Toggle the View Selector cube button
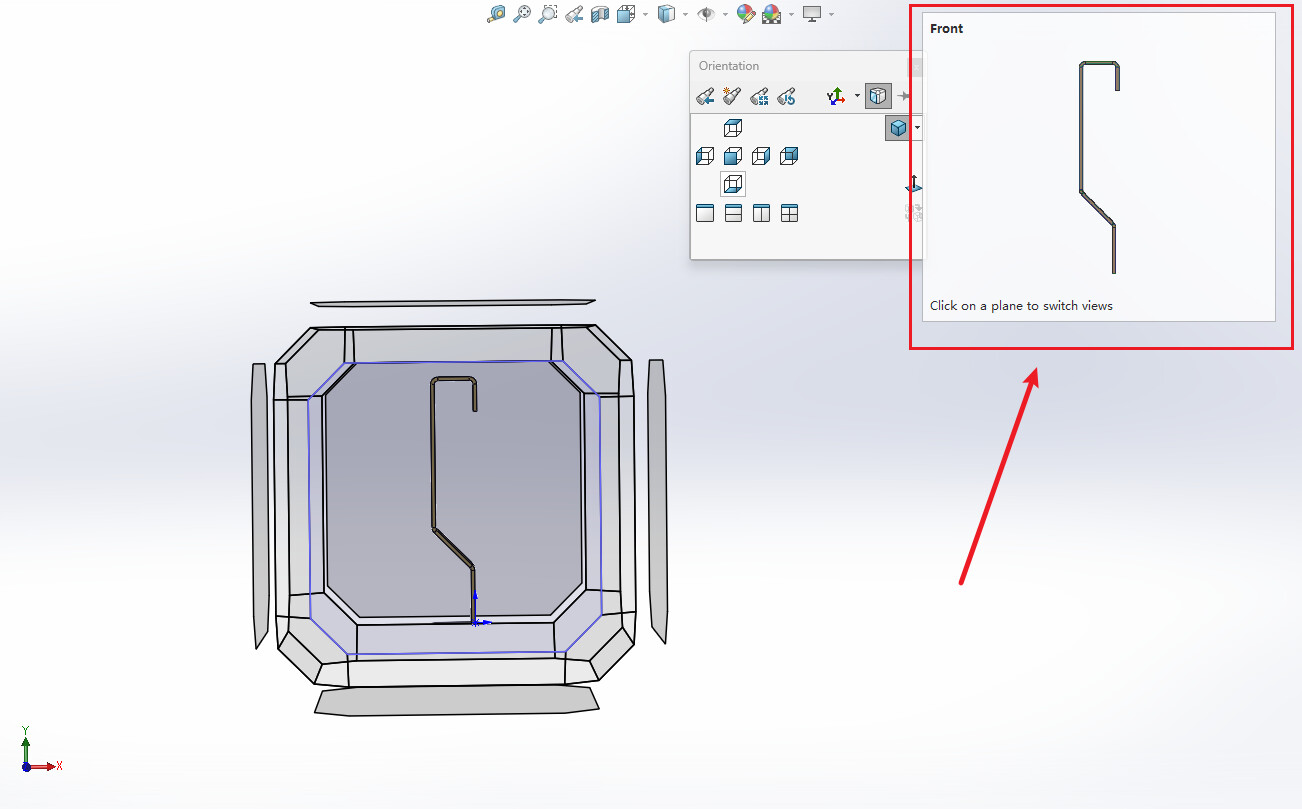This screenshot has width=1302, height=809. (878, 96)
